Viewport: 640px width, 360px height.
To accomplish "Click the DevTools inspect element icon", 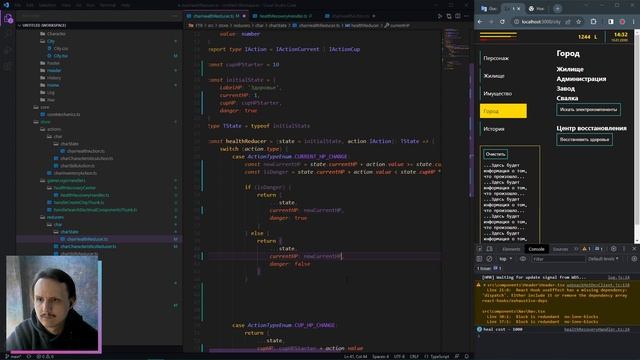I will pyautogui.click(x=480, y=249).
